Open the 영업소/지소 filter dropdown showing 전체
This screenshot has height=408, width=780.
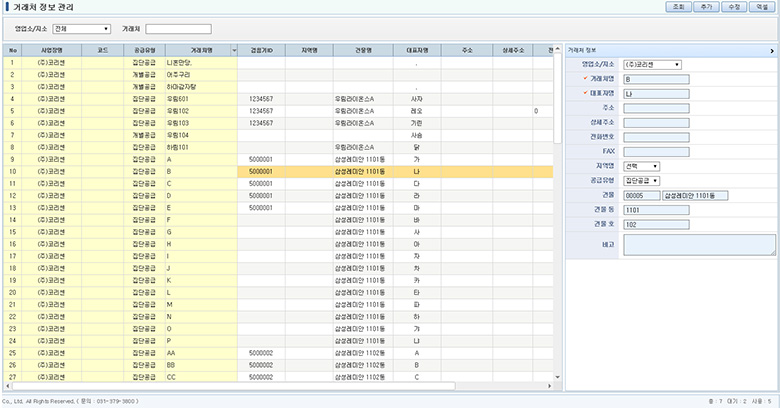(x=81, y=29)
